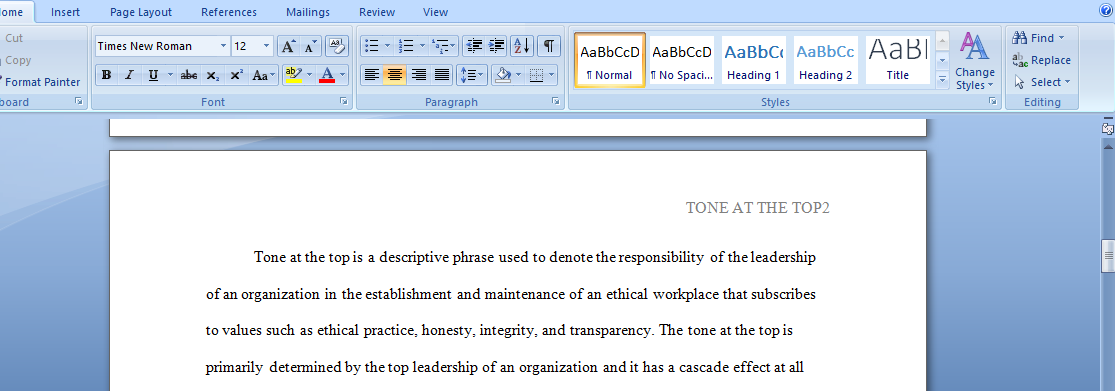Switch to the Page Layout tab
Screen dimensions: 1115x391
coord(141,12)
